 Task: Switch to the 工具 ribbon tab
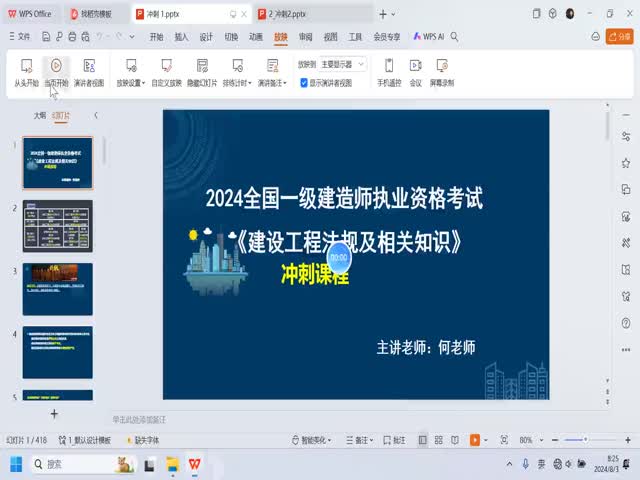point(355,37)
